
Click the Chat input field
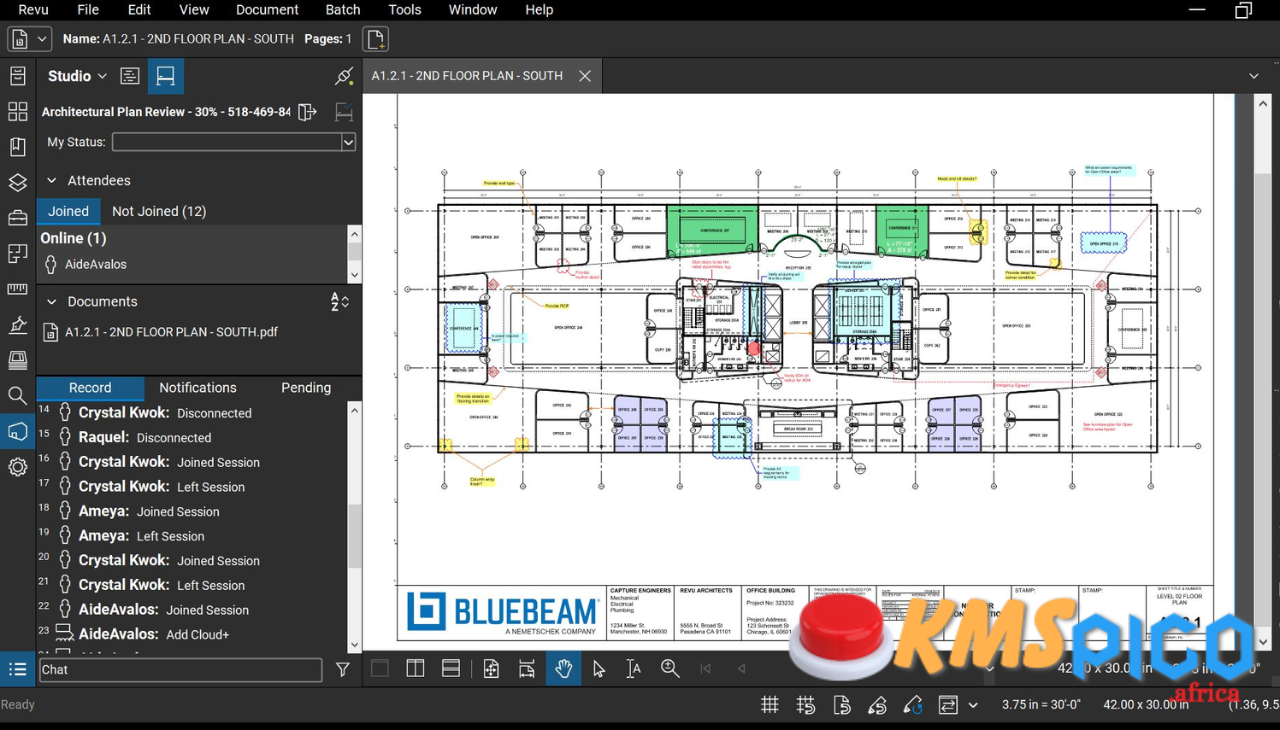(180, 670)
